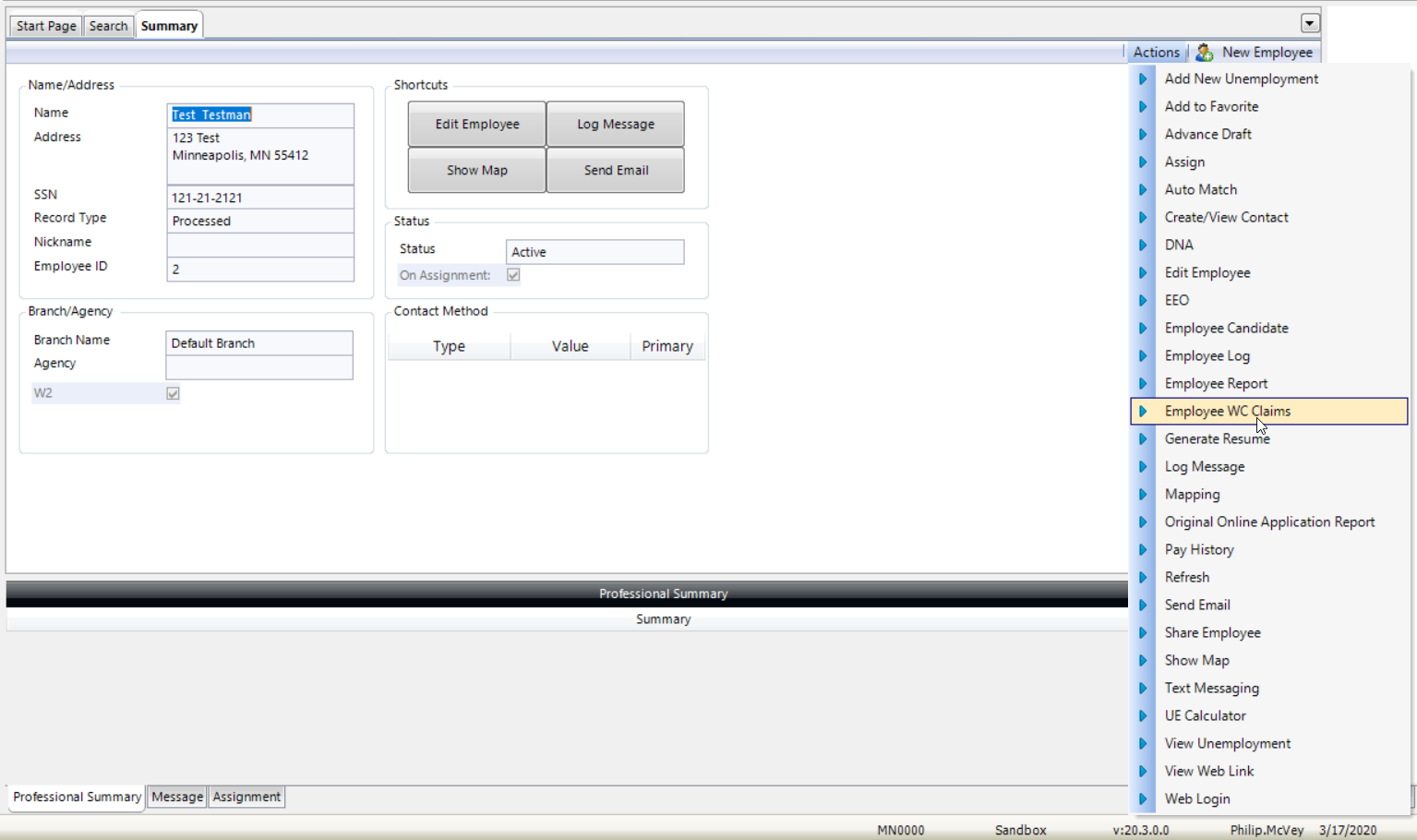
Task: Click the arrow icon beside UE Calculator
Action: [x=1143, y=716]
